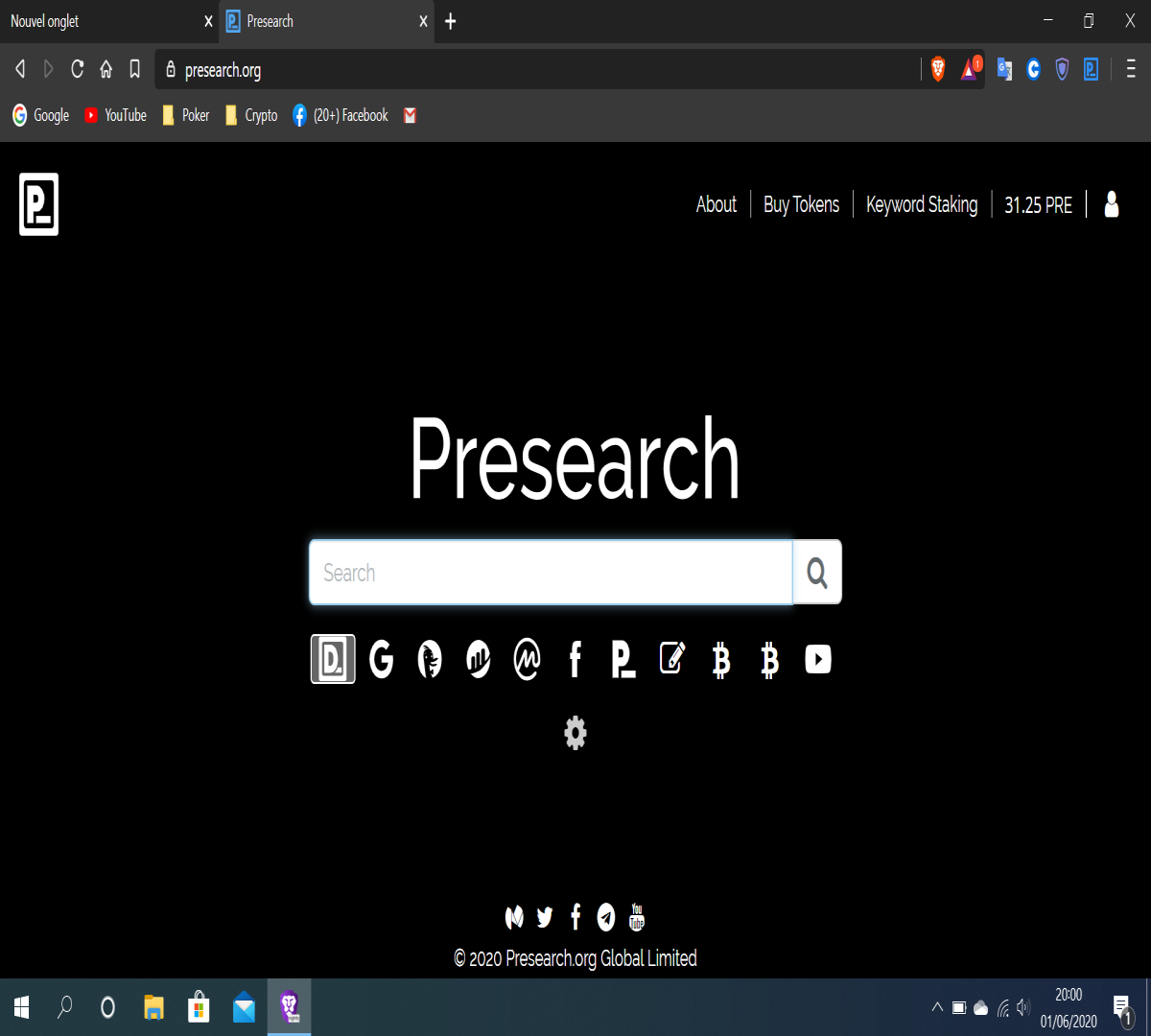Image resolution: width=1151 pixels, height=1036 pixels.
Task: Bookmark this page with the bookmark icon
Action: (x=135, y=69)
